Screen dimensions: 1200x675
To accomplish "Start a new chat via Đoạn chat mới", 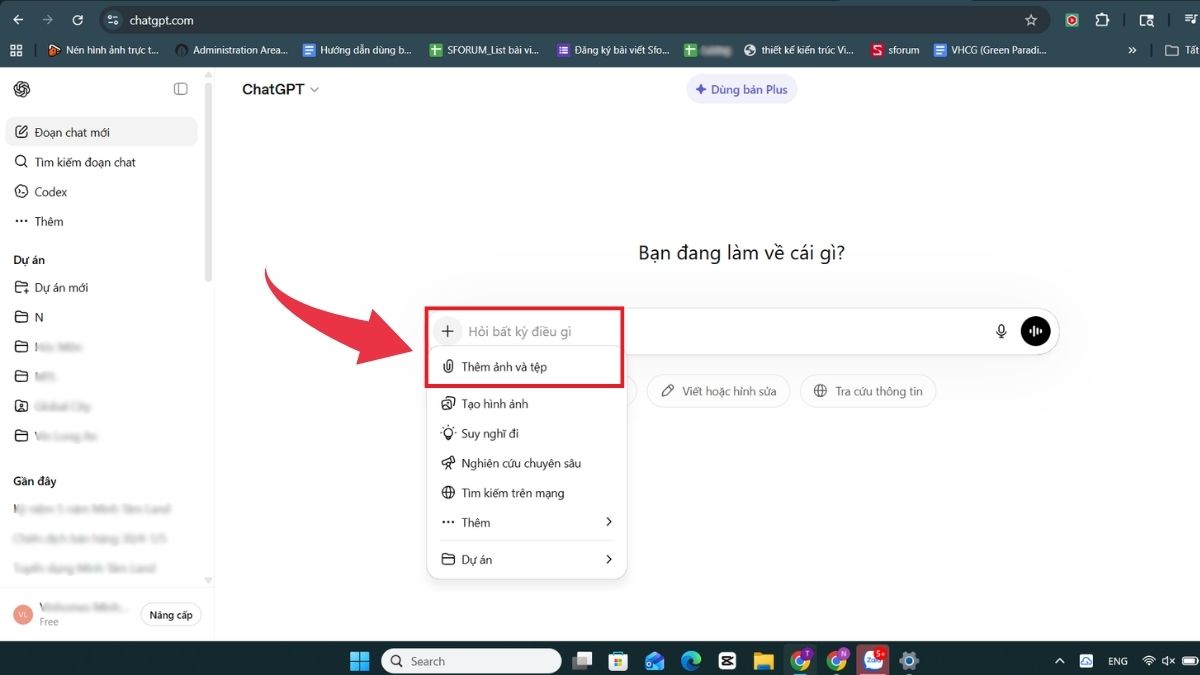I will point(102,132).
